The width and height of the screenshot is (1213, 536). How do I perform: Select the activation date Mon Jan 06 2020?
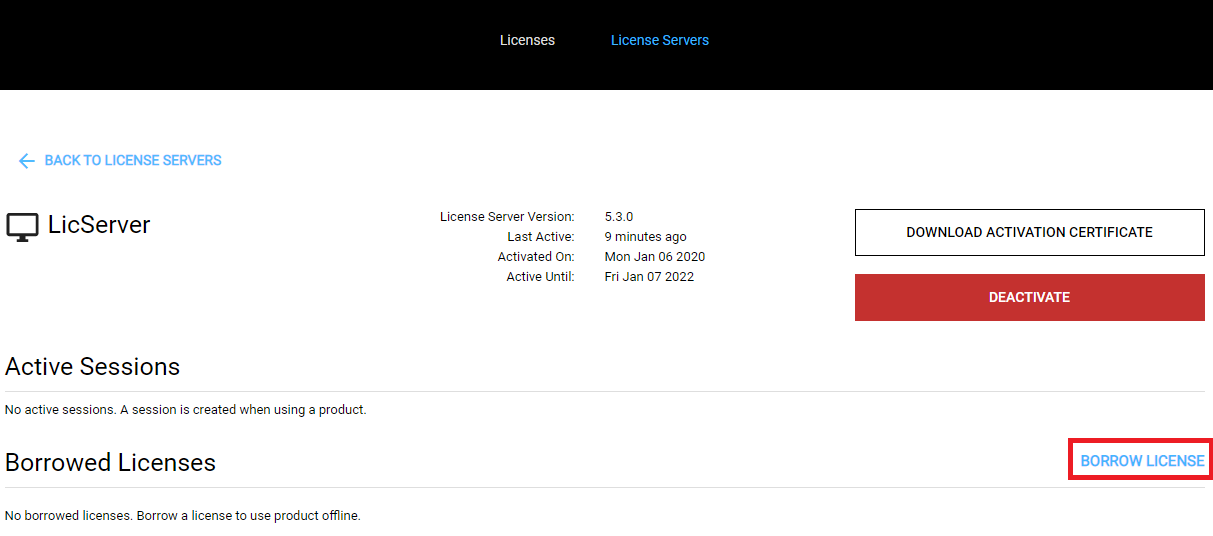point(654,257)
